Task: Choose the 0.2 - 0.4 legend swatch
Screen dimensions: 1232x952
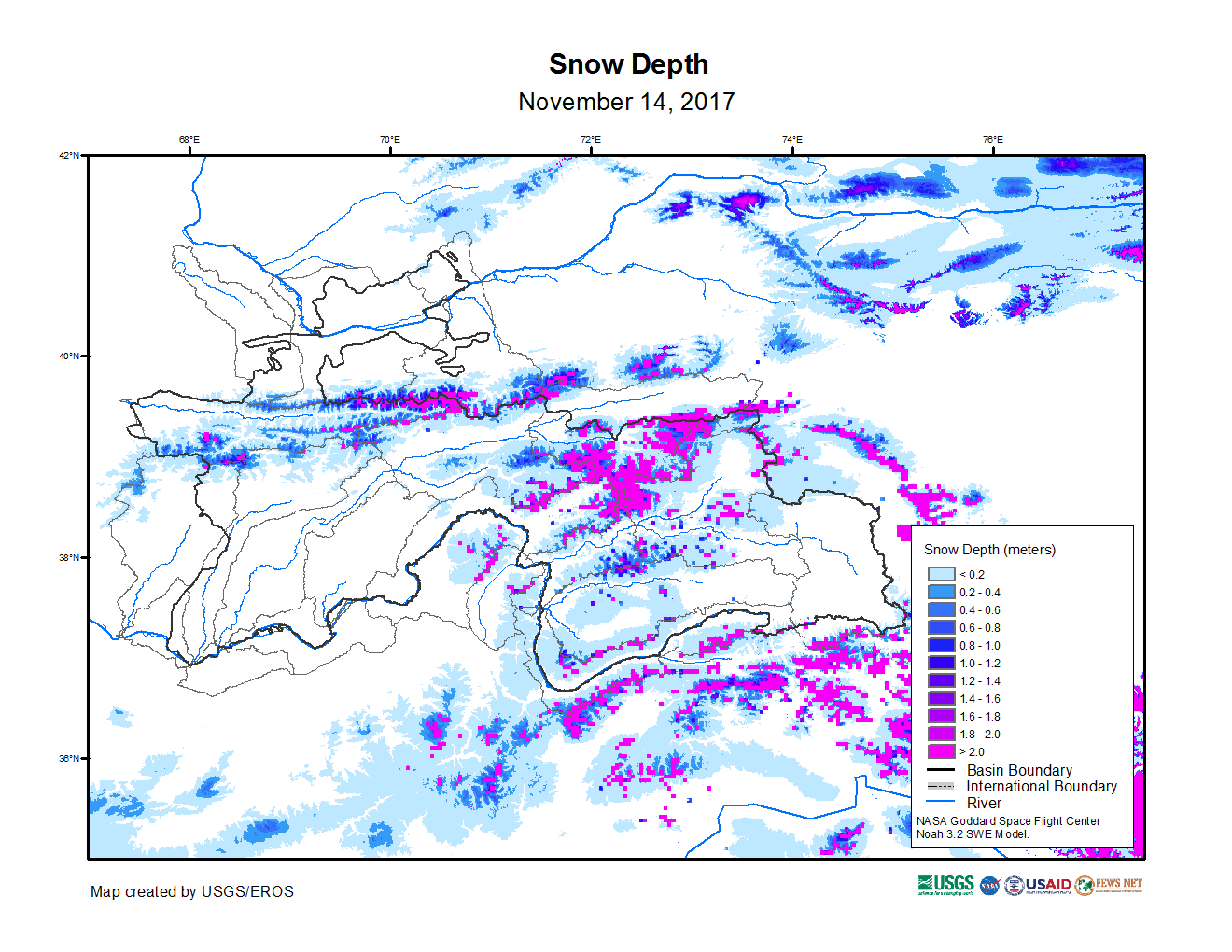Action: [941, 592]
